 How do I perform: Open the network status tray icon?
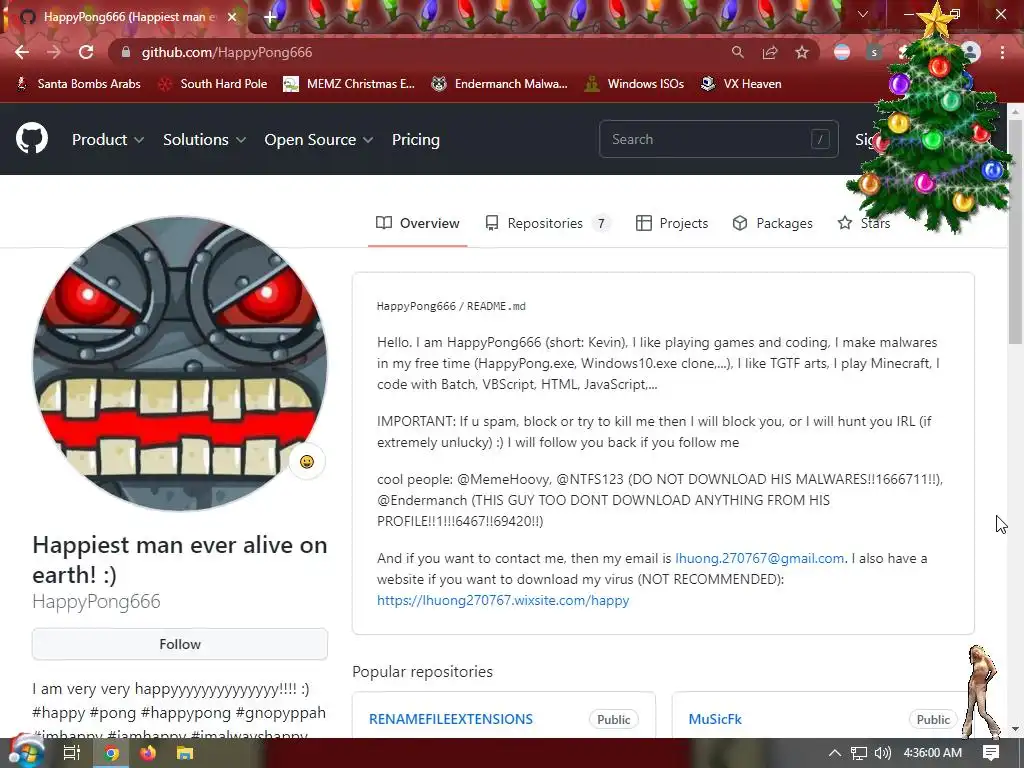coord(859,753)
